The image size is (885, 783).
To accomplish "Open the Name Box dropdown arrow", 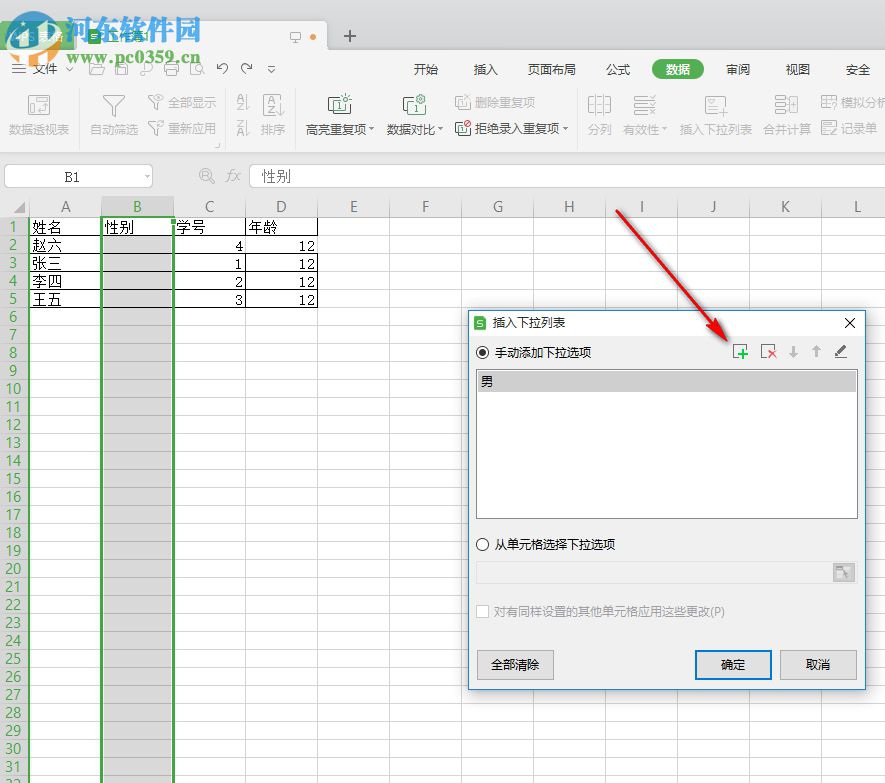I will (147, 177).
